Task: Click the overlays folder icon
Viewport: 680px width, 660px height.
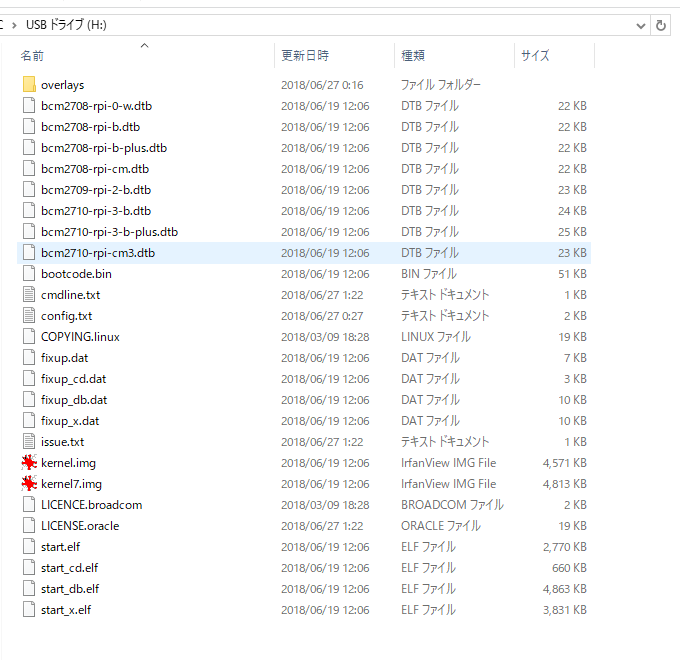Action: coord(29,85)
